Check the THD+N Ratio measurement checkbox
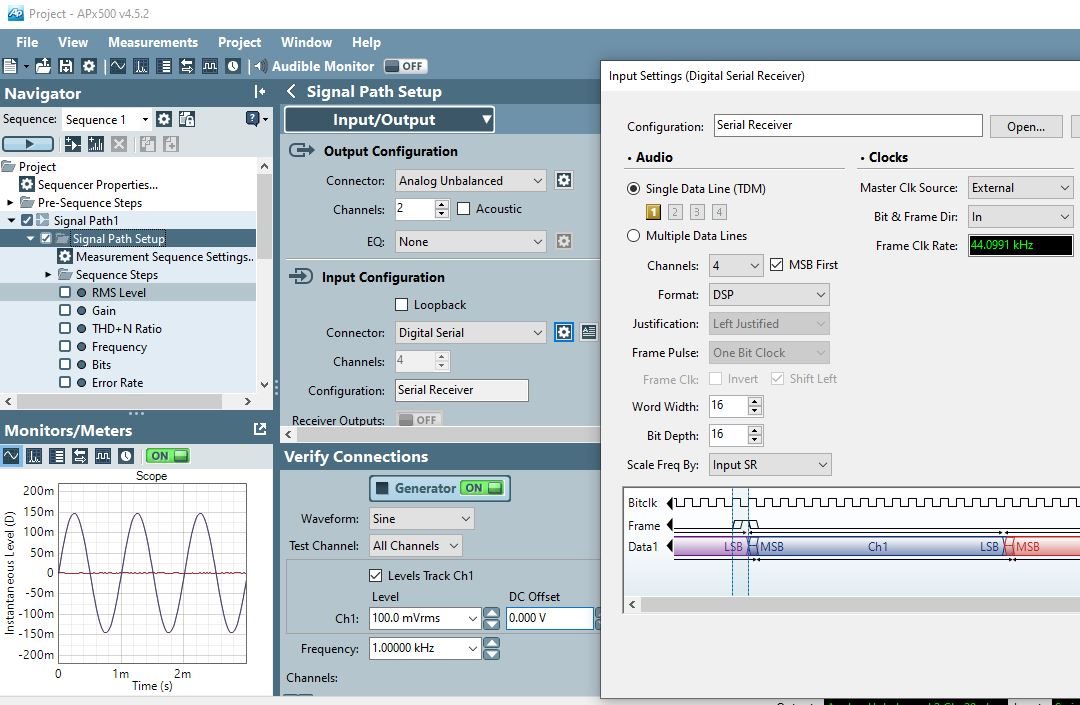This screenshot has width=1080, height=705. click(x=65, y=328)
